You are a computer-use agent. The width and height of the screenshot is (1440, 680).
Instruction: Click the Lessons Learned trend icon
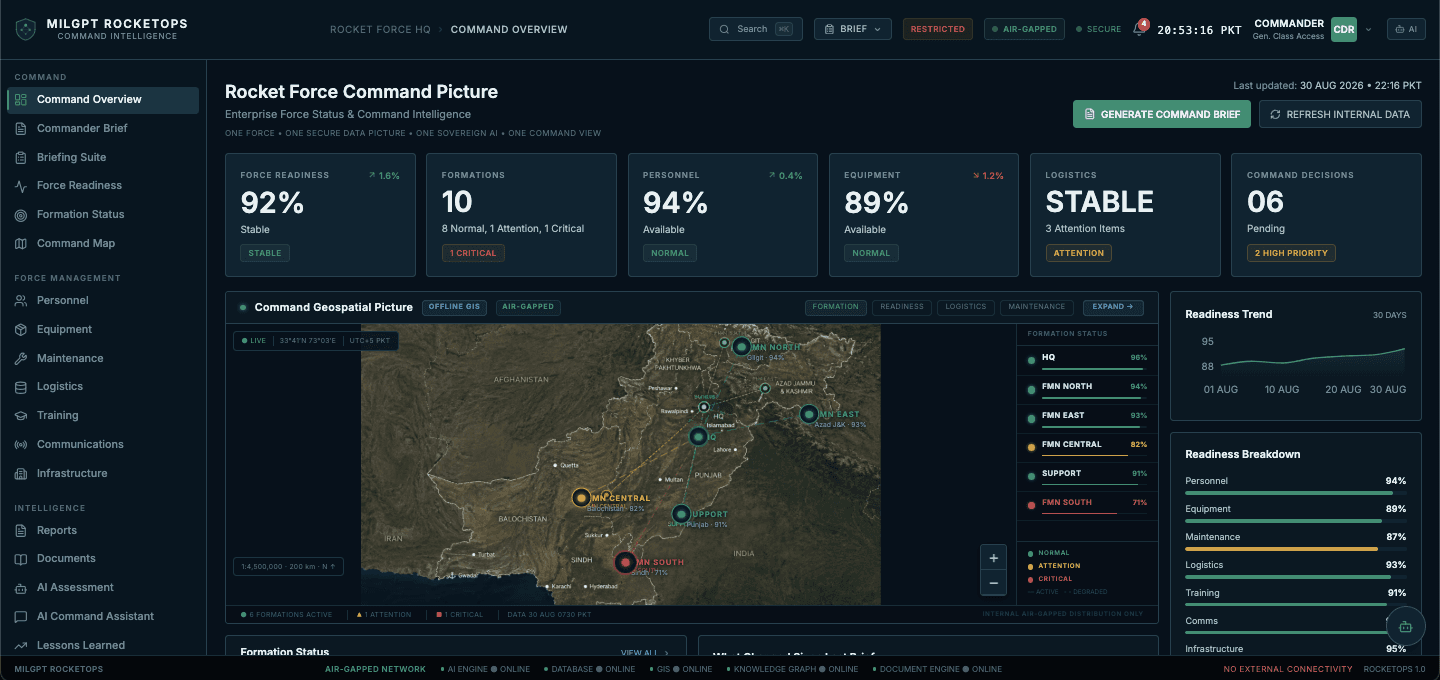pos(21,645)
